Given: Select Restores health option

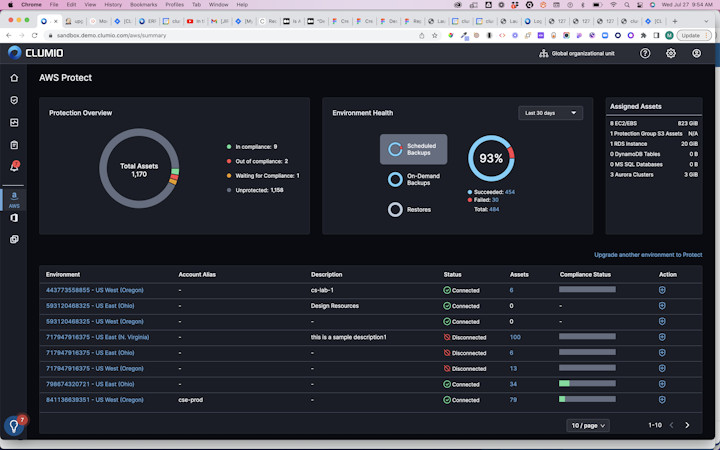Looking at the screenshot, I should tap(410, 209).
